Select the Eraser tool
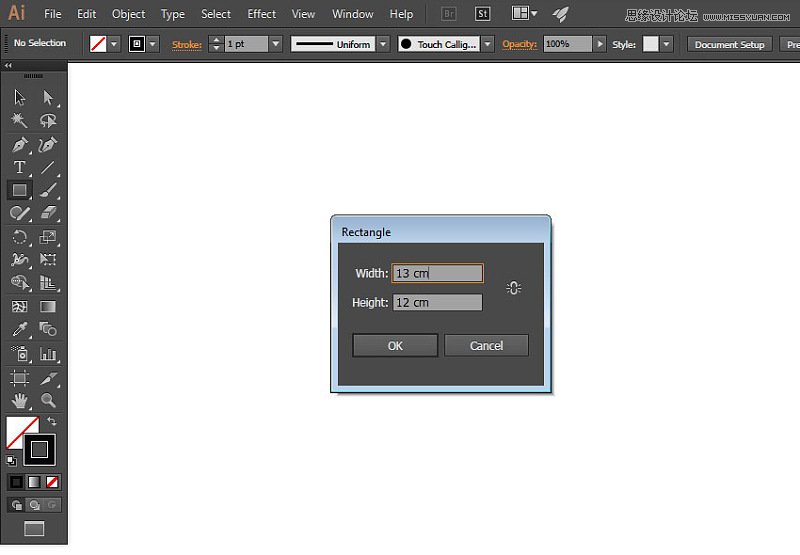The height and width of the screenshot is (555, 800). (x=48, y=213)
